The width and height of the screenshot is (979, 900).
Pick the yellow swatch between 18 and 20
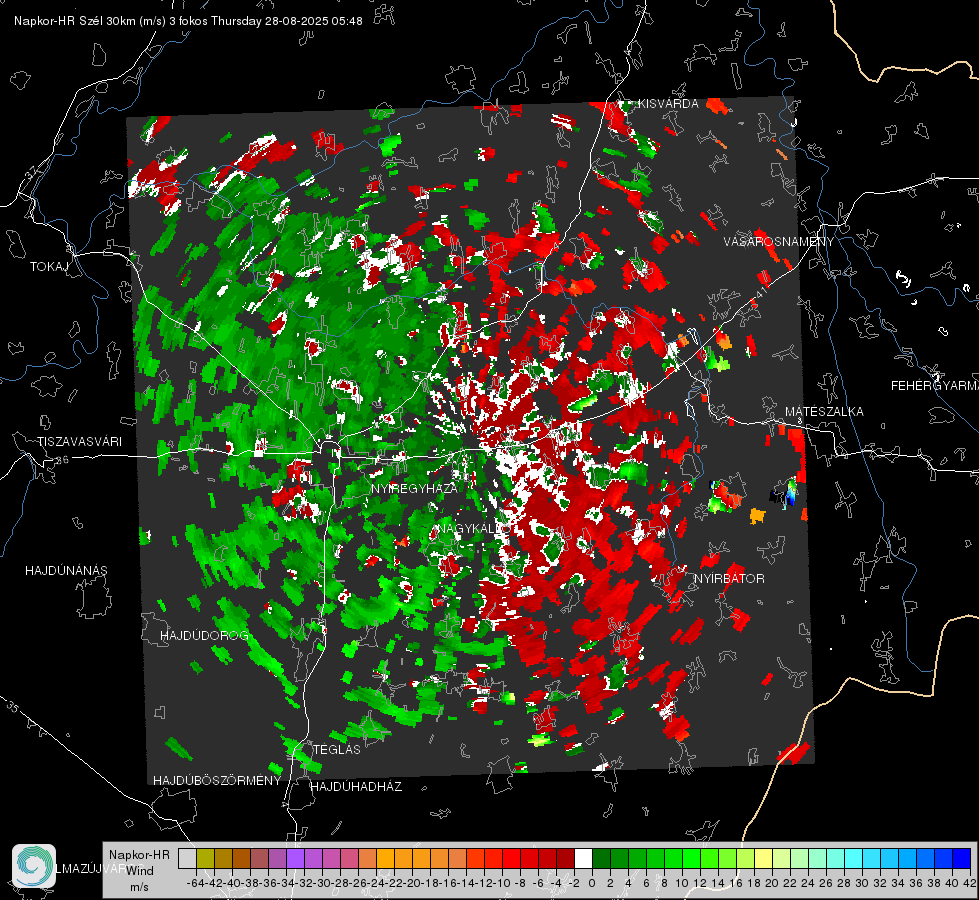coord(764,858)
